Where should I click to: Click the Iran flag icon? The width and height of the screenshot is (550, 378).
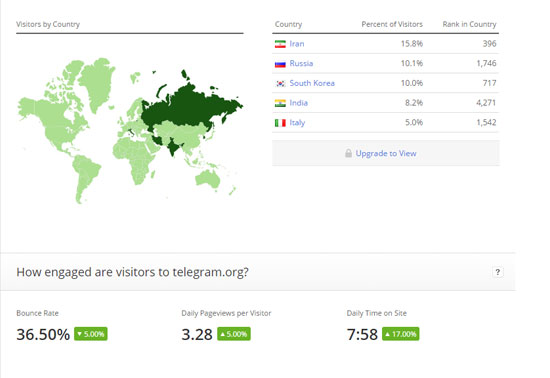pyautogui.click(x=280, y=44)
